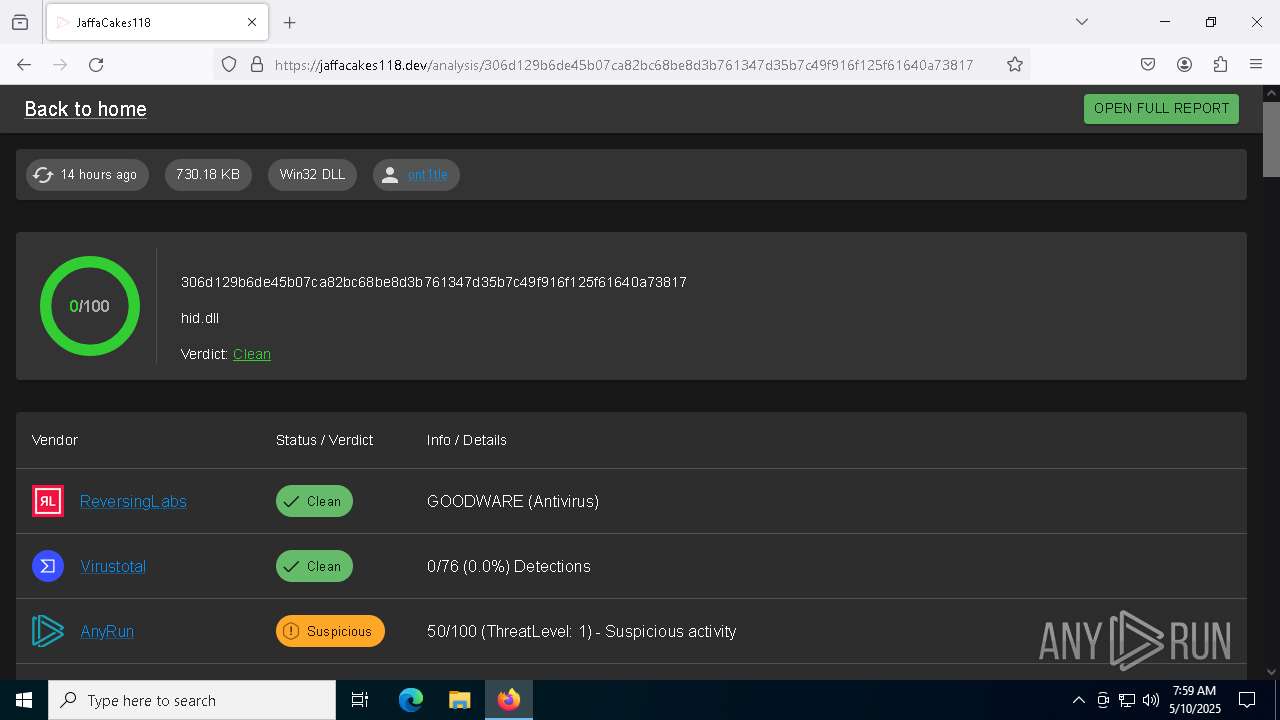This screenshot has width=1280, height=720.
Task: Open the notification center icon
Action: click(x=1248, y=700)
